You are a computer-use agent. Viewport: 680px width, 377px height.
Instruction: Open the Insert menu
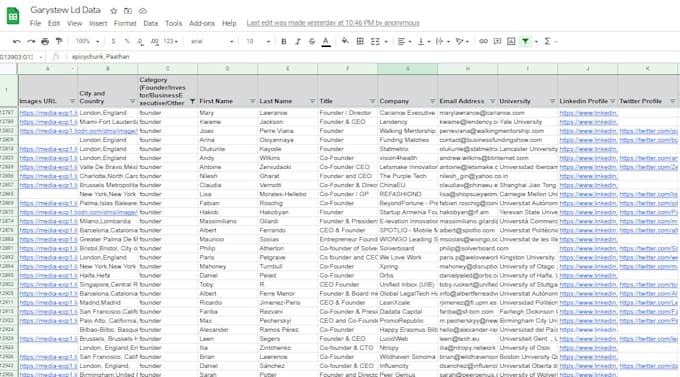click(x=98, y=23)
